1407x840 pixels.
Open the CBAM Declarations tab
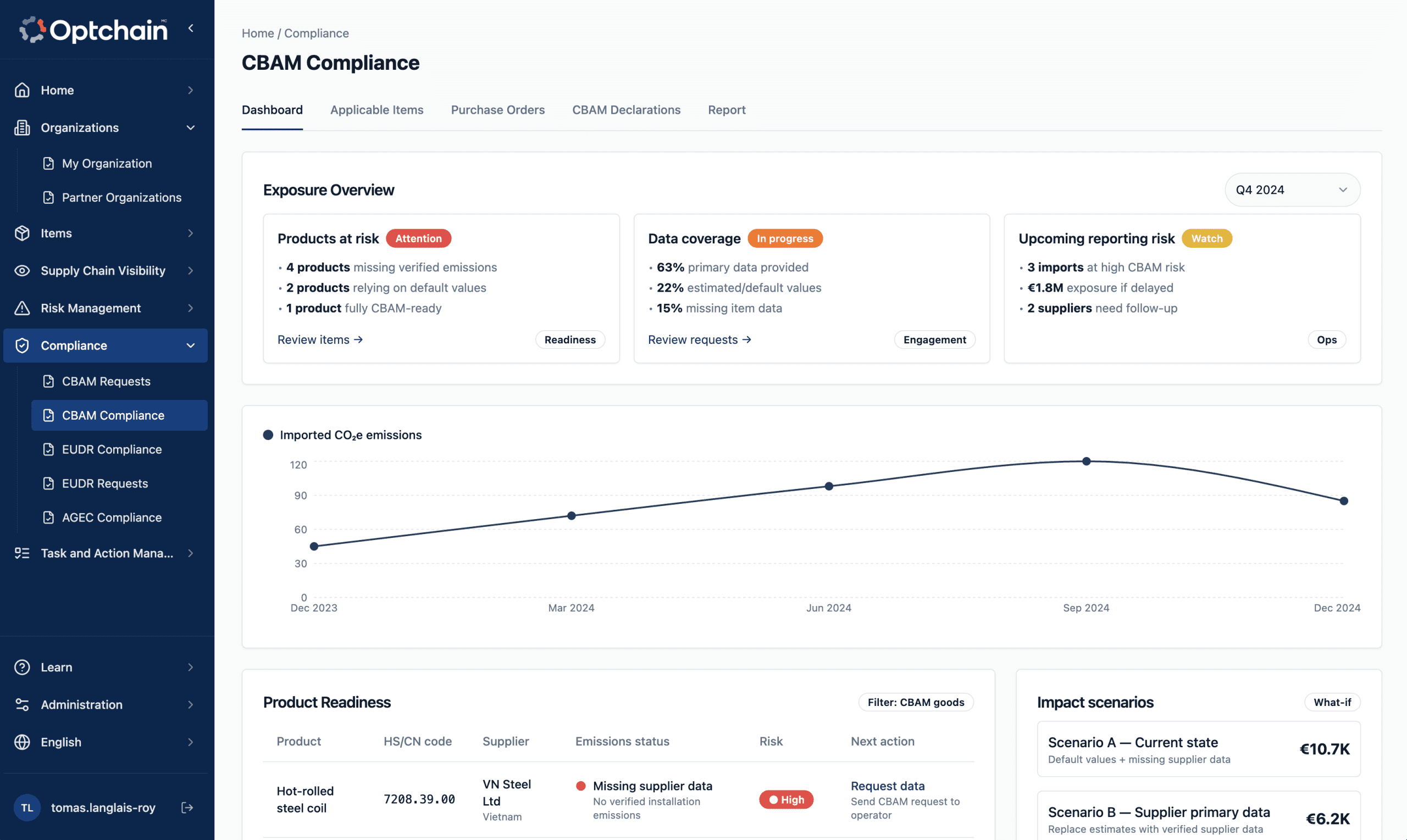625,110
